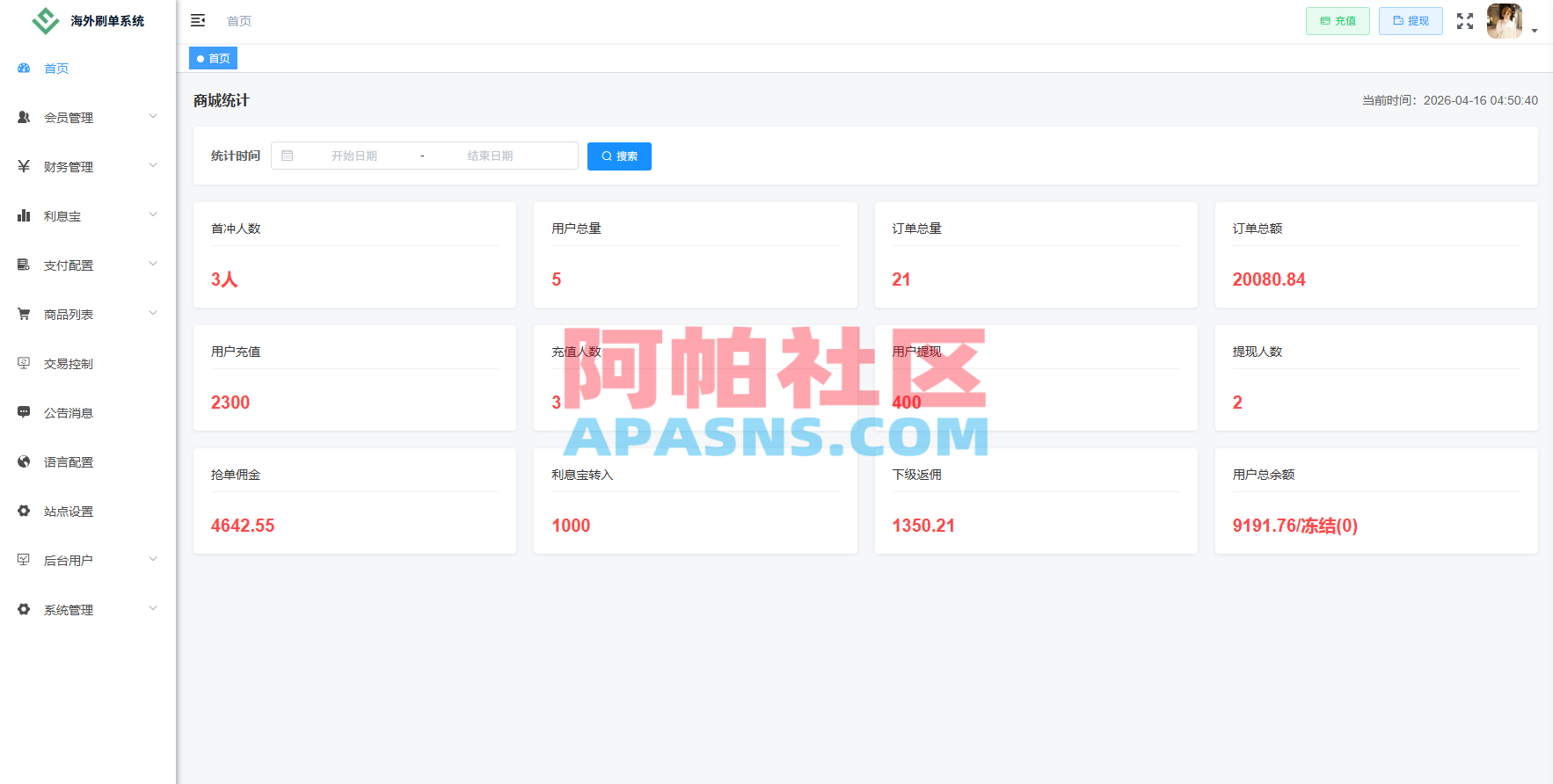Viewport: 1553px width, 784px height.
Task: Click the 后台用户 icon
Action: [x=24, y=560]
